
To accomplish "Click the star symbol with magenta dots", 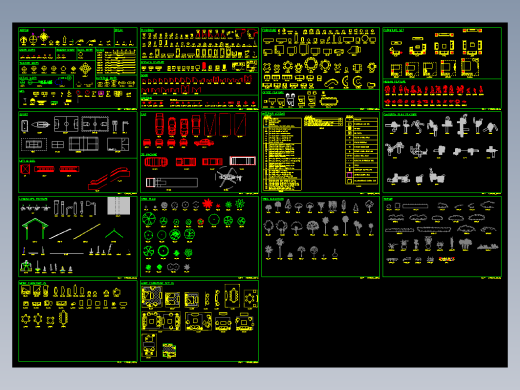I will click(44, 37).
